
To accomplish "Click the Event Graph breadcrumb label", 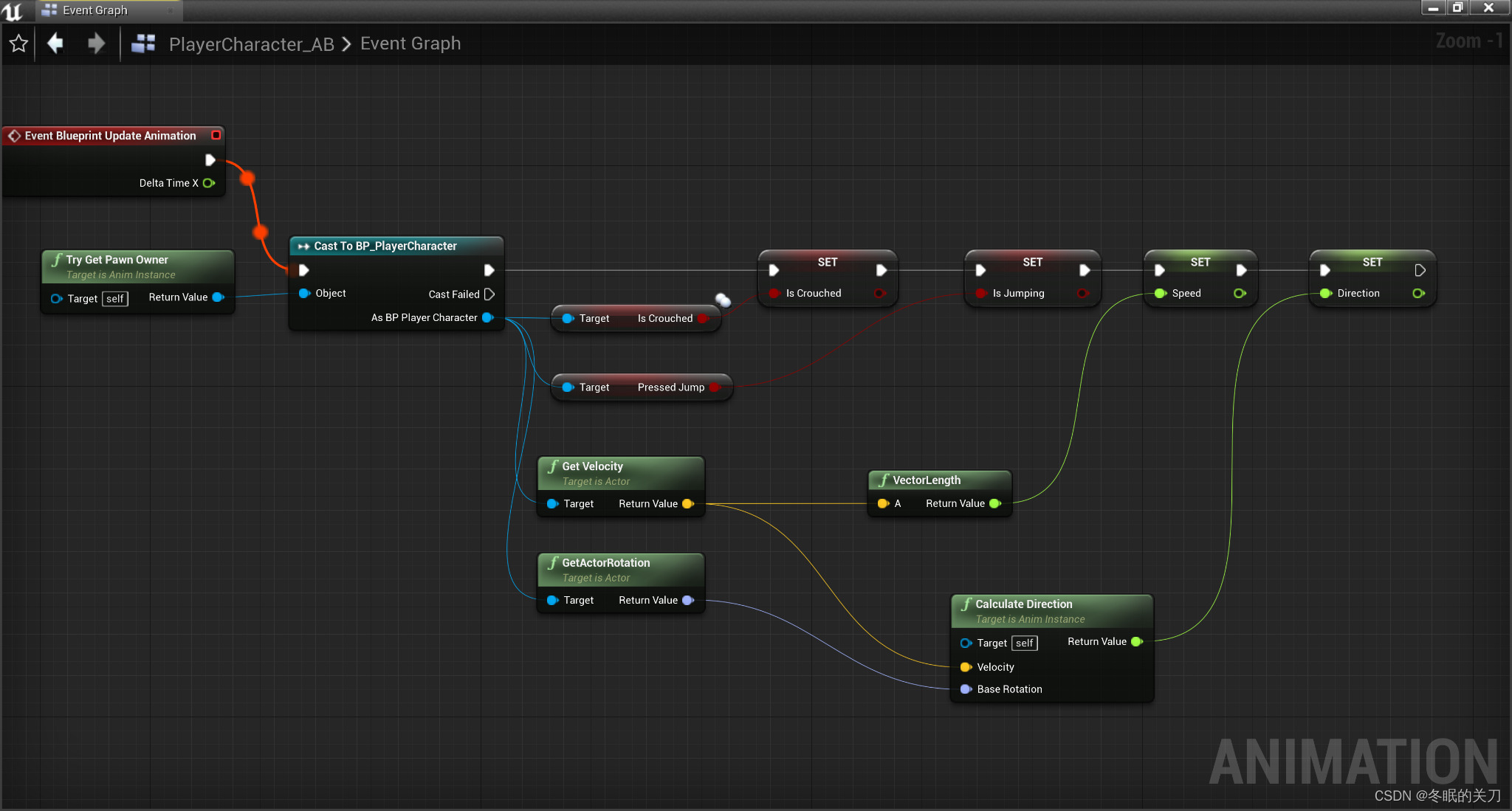I will click(410, 44).
